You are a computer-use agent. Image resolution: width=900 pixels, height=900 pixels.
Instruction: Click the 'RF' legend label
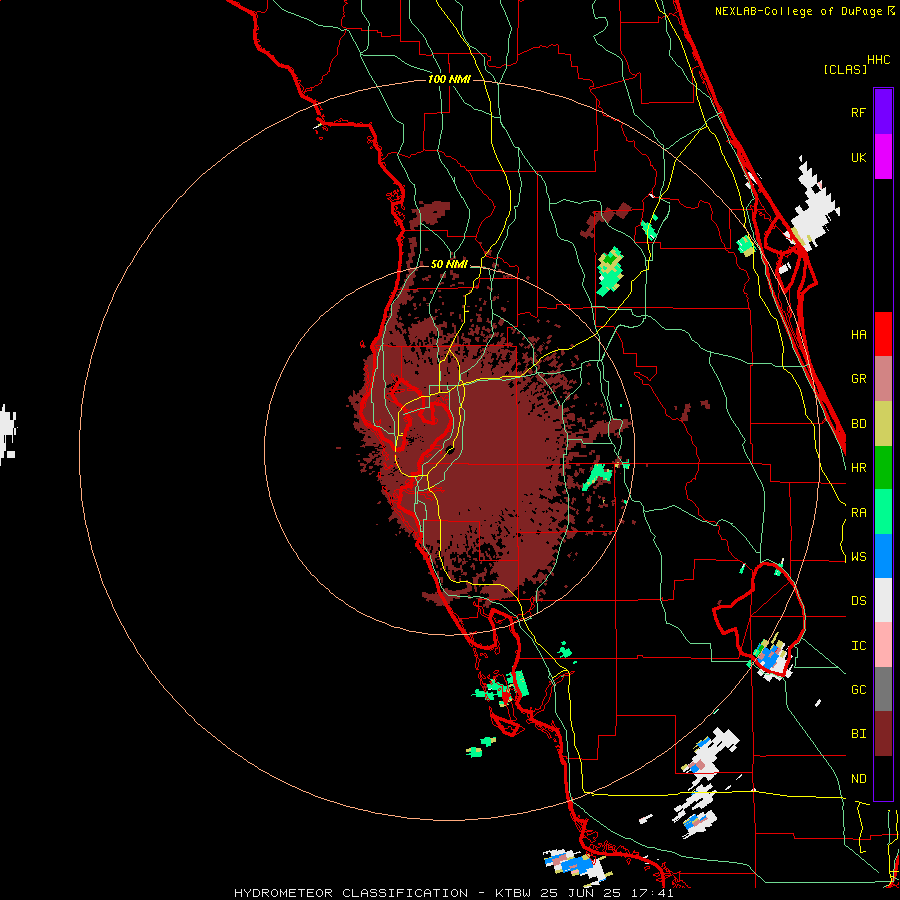[858, 112]
